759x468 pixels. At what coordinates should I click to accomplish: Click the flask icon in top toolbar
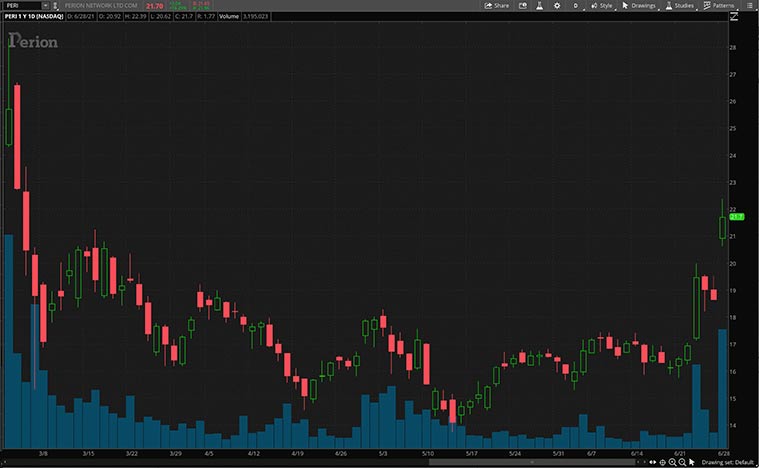click(537, 5)
